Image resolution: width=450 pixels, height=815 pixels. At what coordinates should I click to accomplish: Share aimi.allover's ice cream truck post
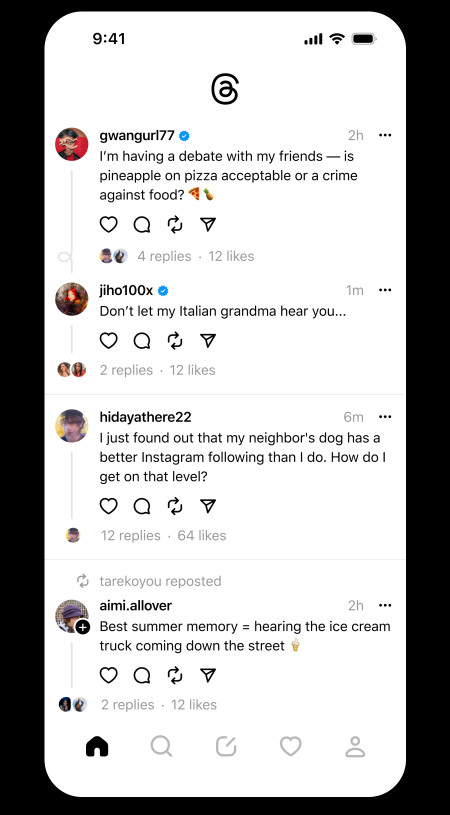pos(208,675)
